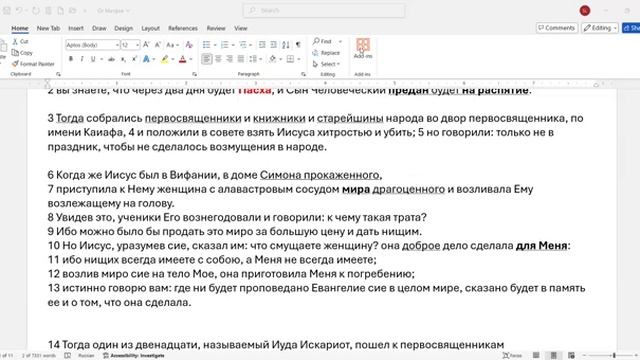Open the font size dropdown

coord(137,44)
